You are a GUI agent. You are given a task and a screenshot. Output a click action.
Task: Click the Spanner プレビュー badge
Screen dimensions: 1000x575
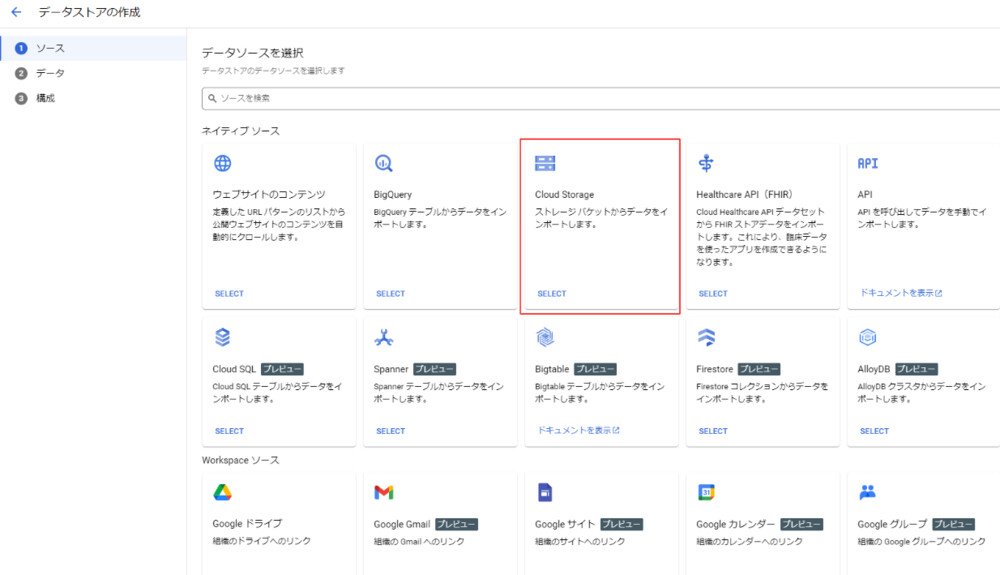434,369
